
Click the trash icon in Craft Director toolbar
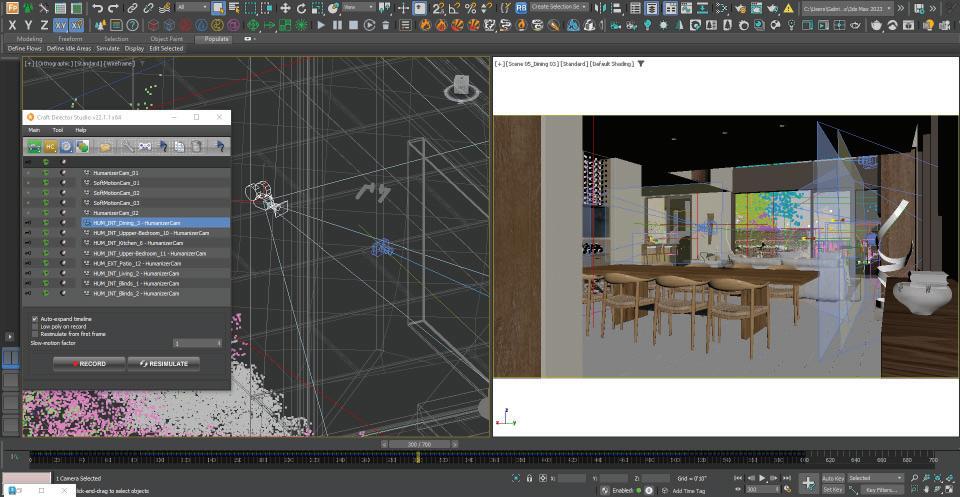[197, 147]
